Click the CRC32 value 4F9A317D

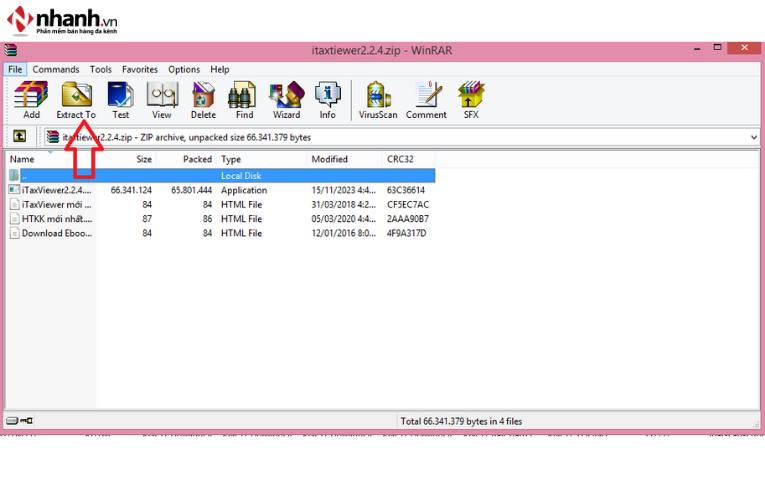[406, 233]
